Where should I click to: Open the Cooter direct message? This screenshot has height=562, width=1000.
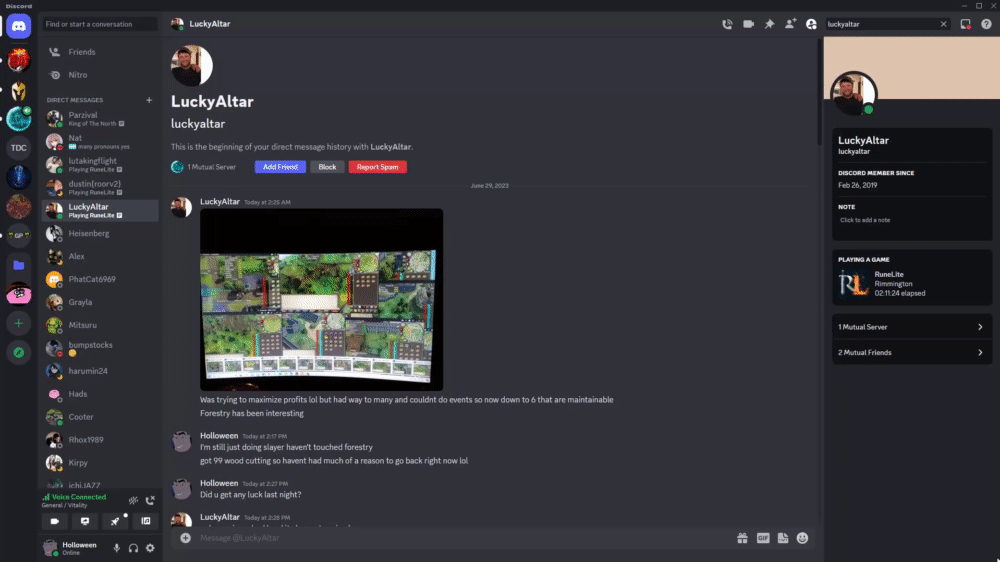(x=100, y=417)
